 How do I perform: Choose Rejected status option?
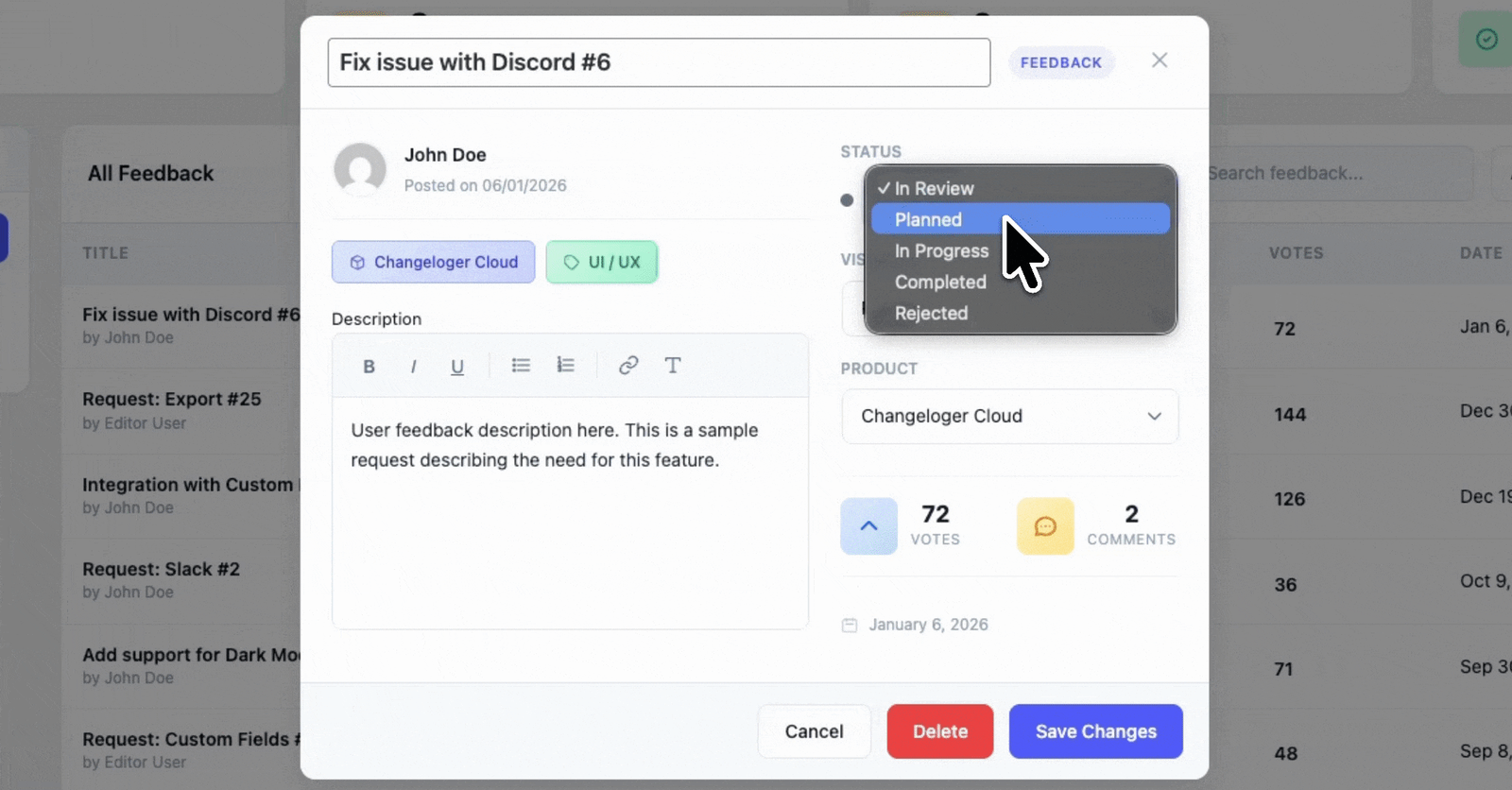(1021, 313)
